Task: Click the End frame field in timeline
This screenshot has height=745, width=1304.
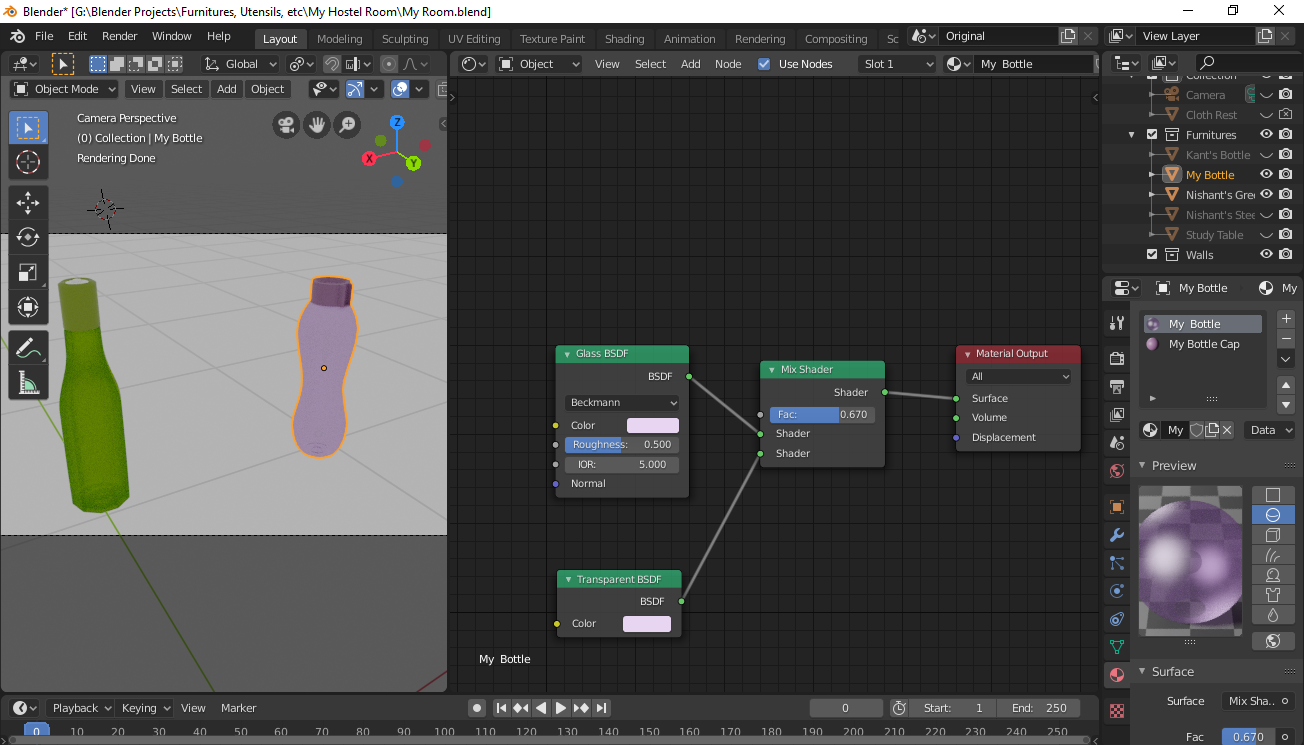Action: [1039, 708]
